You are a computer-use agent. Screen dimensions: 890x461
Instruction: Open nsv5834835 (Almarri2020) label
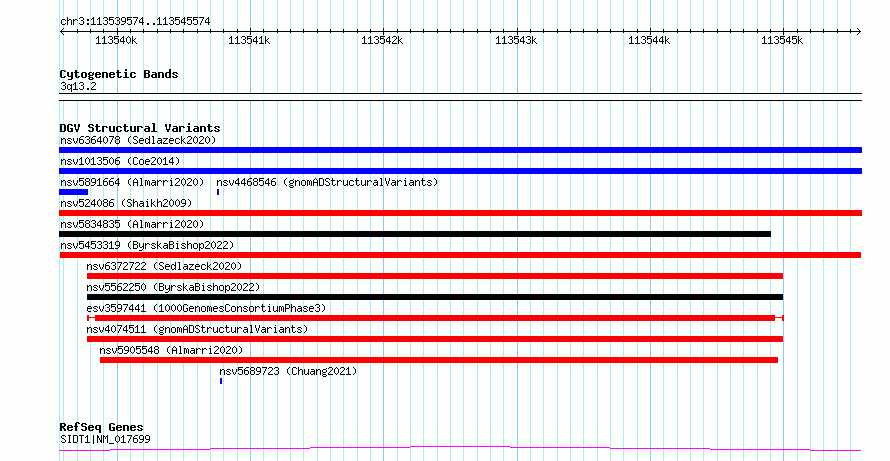tap(132, 224)
